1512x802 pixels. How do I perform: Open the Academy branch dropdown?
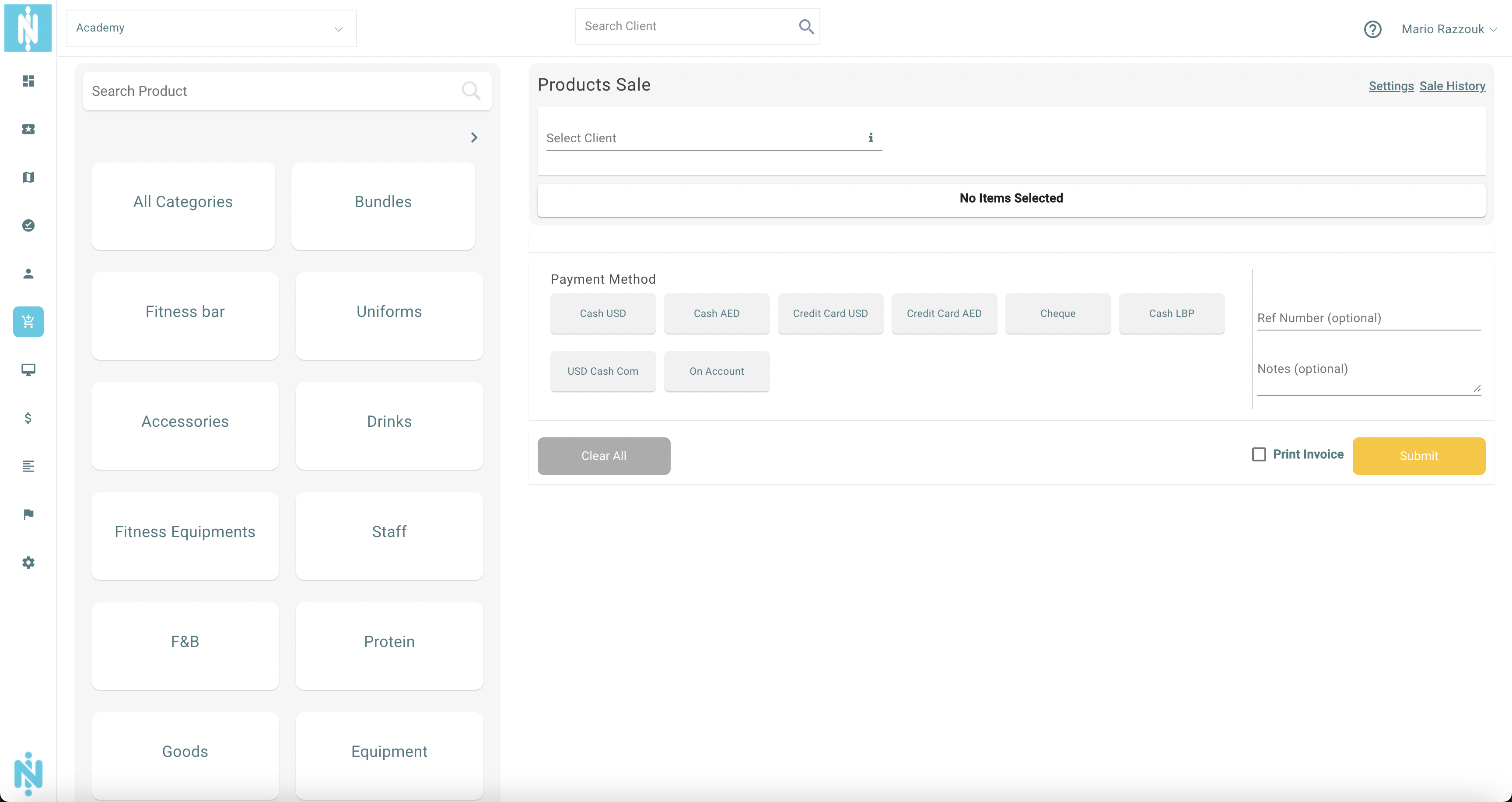[211, 28]
